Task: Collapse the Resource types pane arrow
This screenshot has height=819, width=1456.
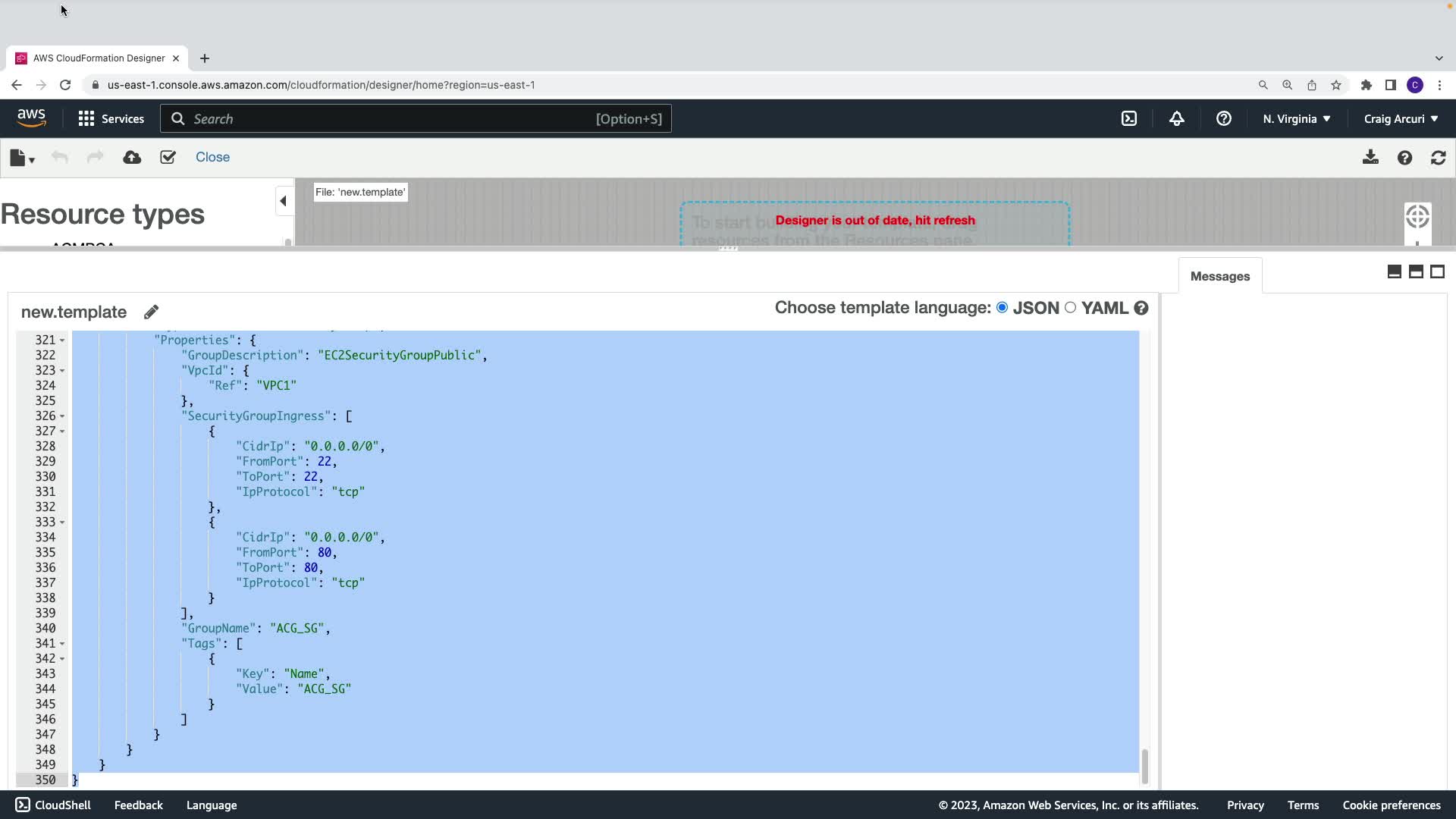Action: click(x=284, y=201)
